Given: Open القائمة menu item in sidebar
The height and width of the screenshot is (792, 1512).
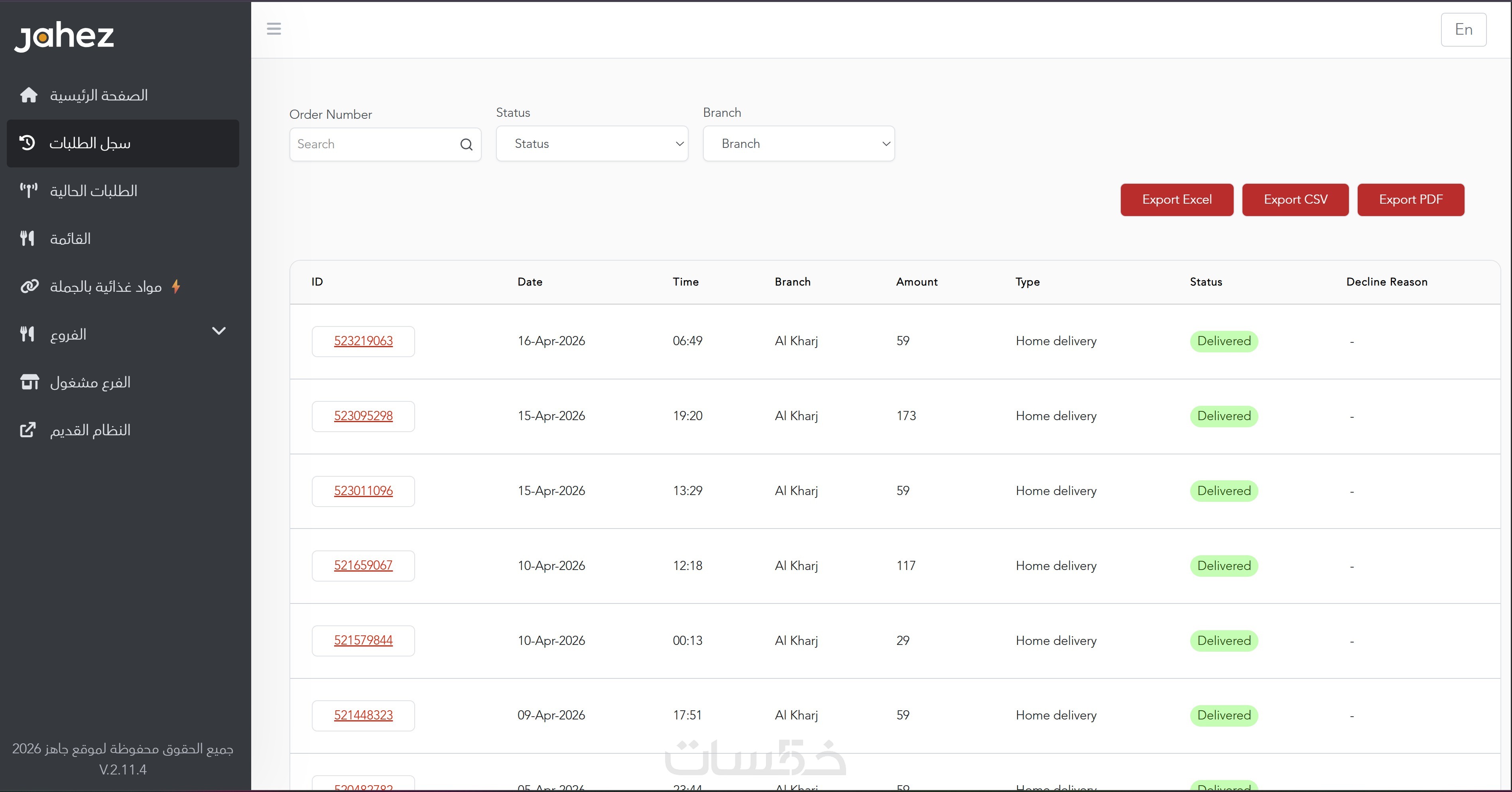Looking at the screenshot, I should [x=71, y=239].
